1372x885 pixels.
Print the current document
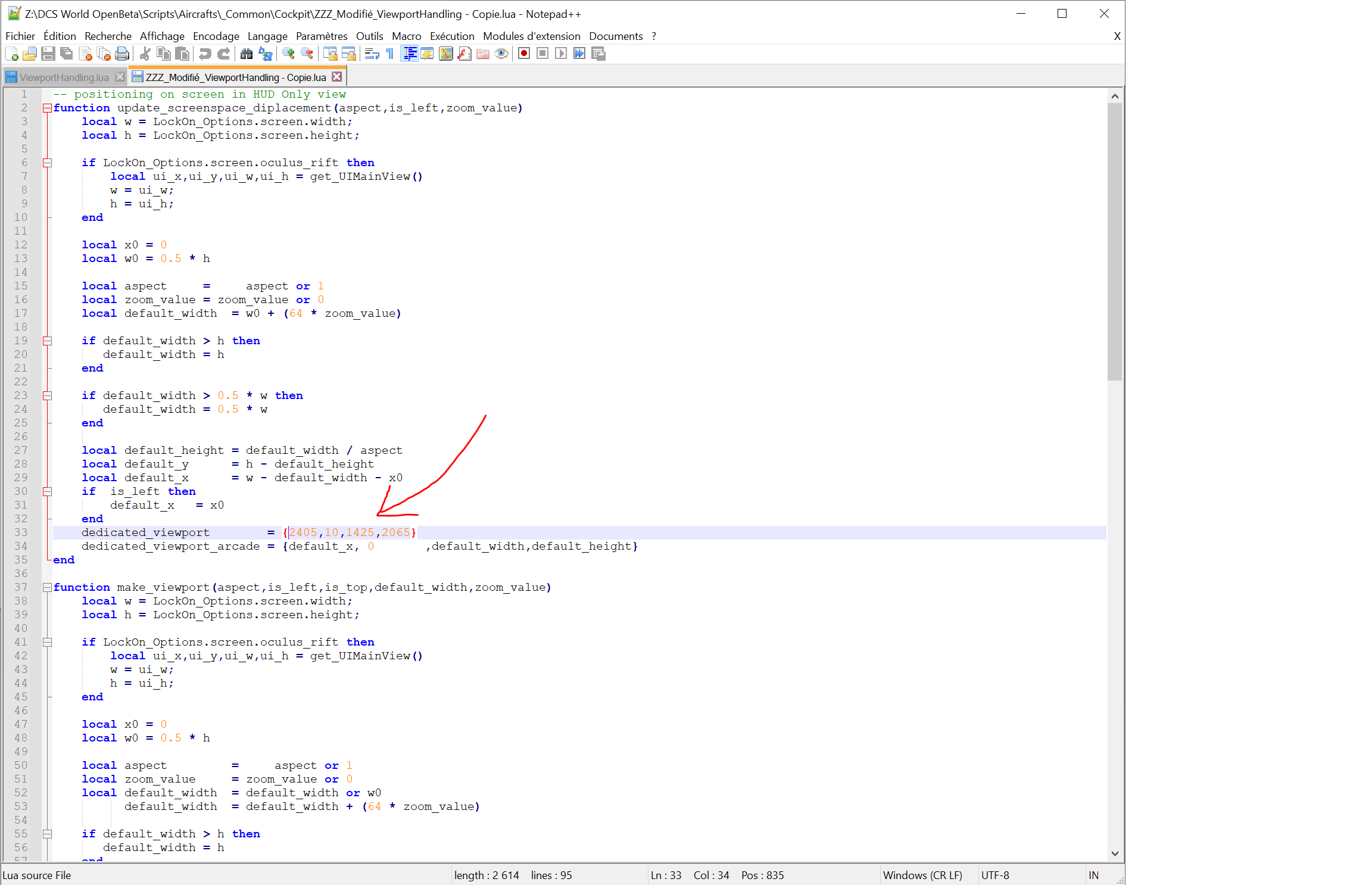122,54
